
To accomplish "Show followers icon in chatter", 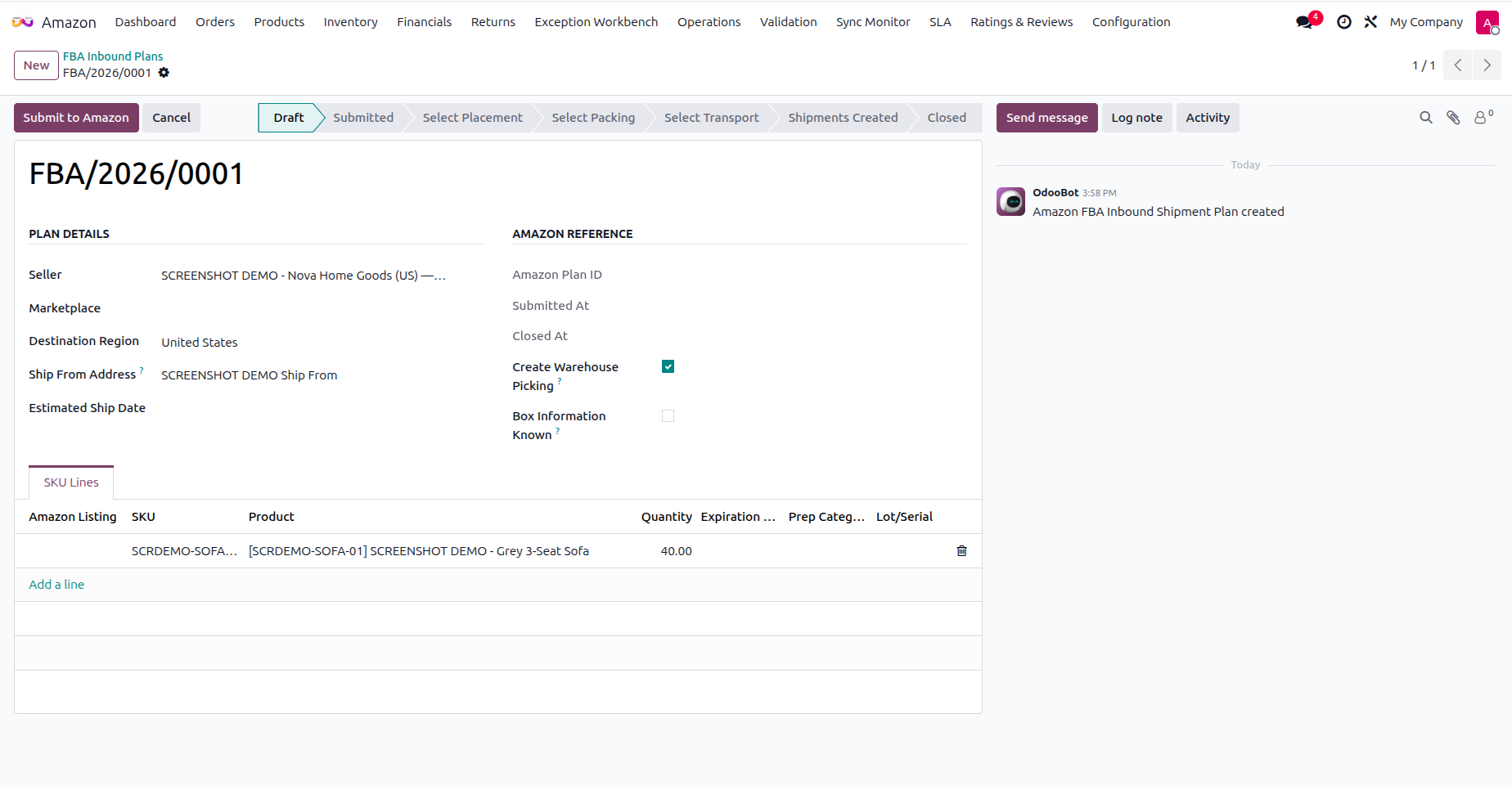I will pyautogui.click(x=1483, y=118).
